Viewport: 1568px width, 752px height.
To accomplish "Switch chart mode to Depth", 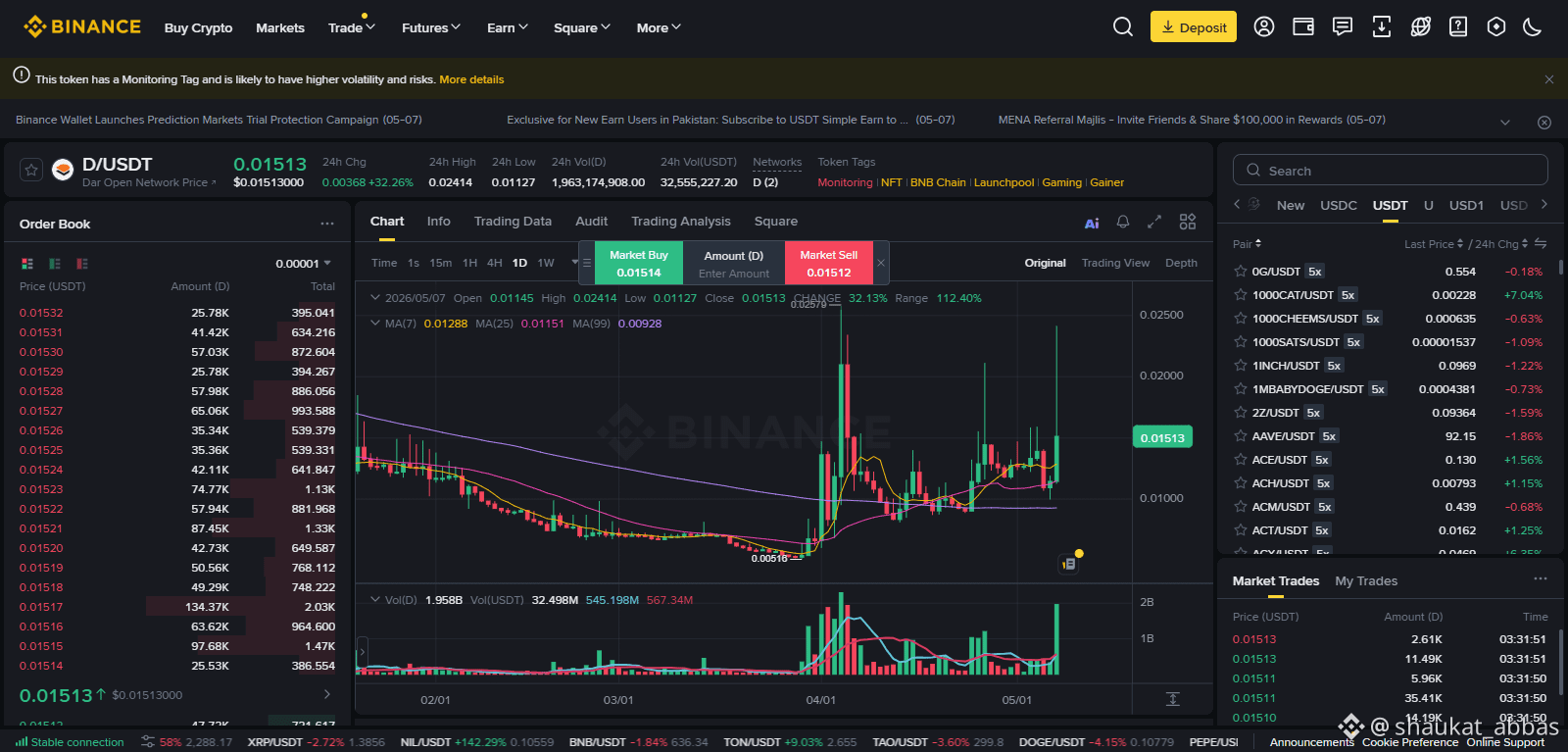I will coord(1181,263).
